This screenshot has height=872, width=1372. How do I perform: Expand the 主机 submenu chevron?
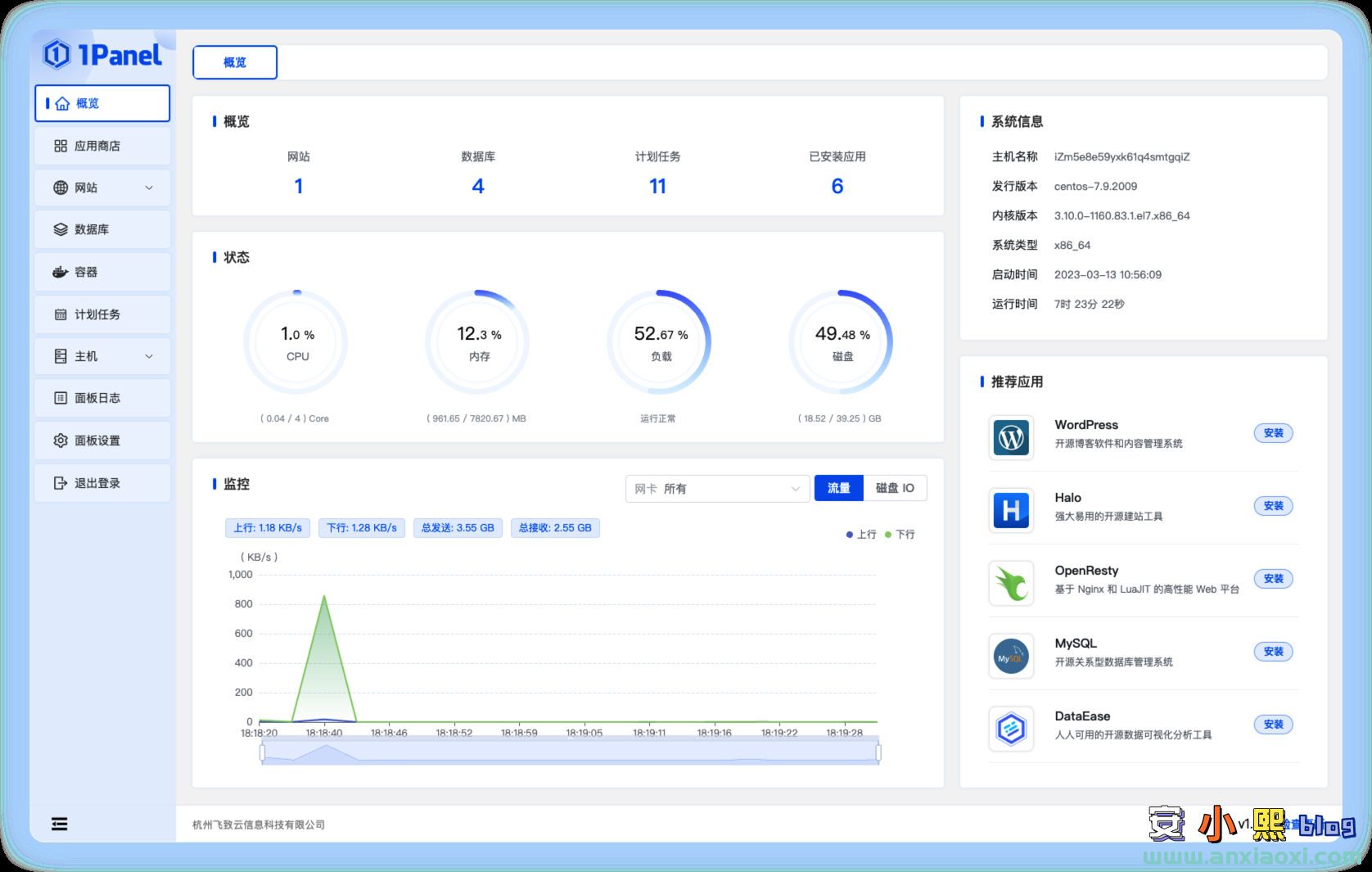coord(149,356)
